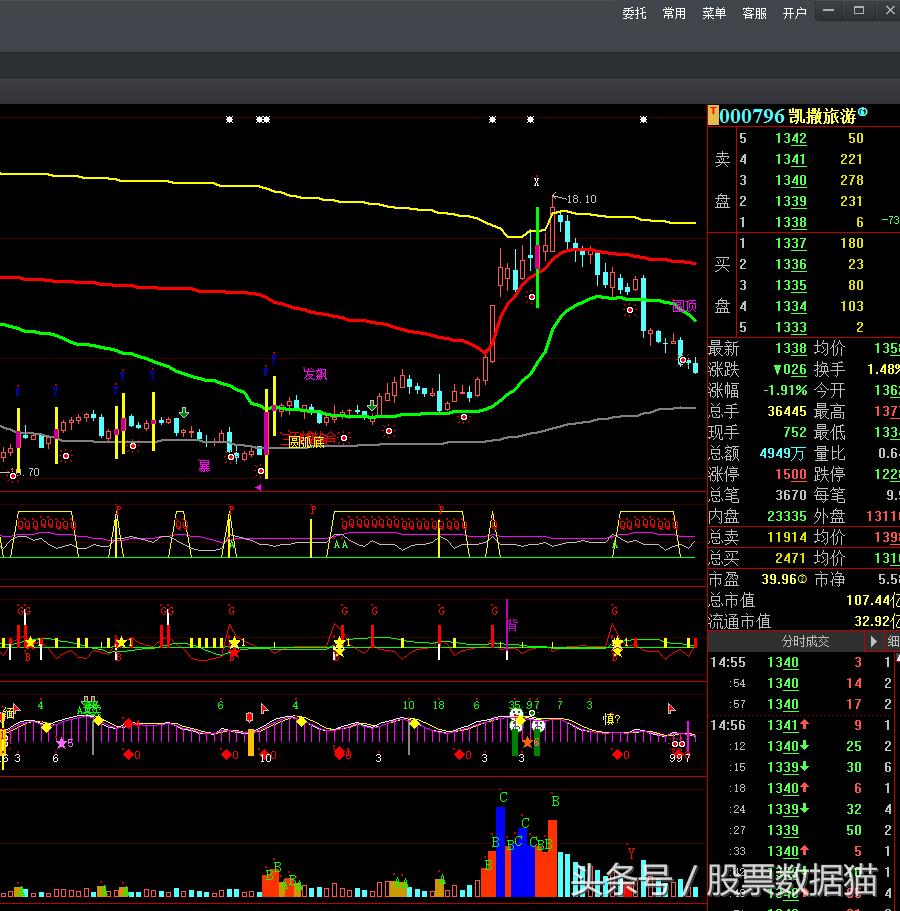Click the 圆顶 pattern label on chart

684,306
